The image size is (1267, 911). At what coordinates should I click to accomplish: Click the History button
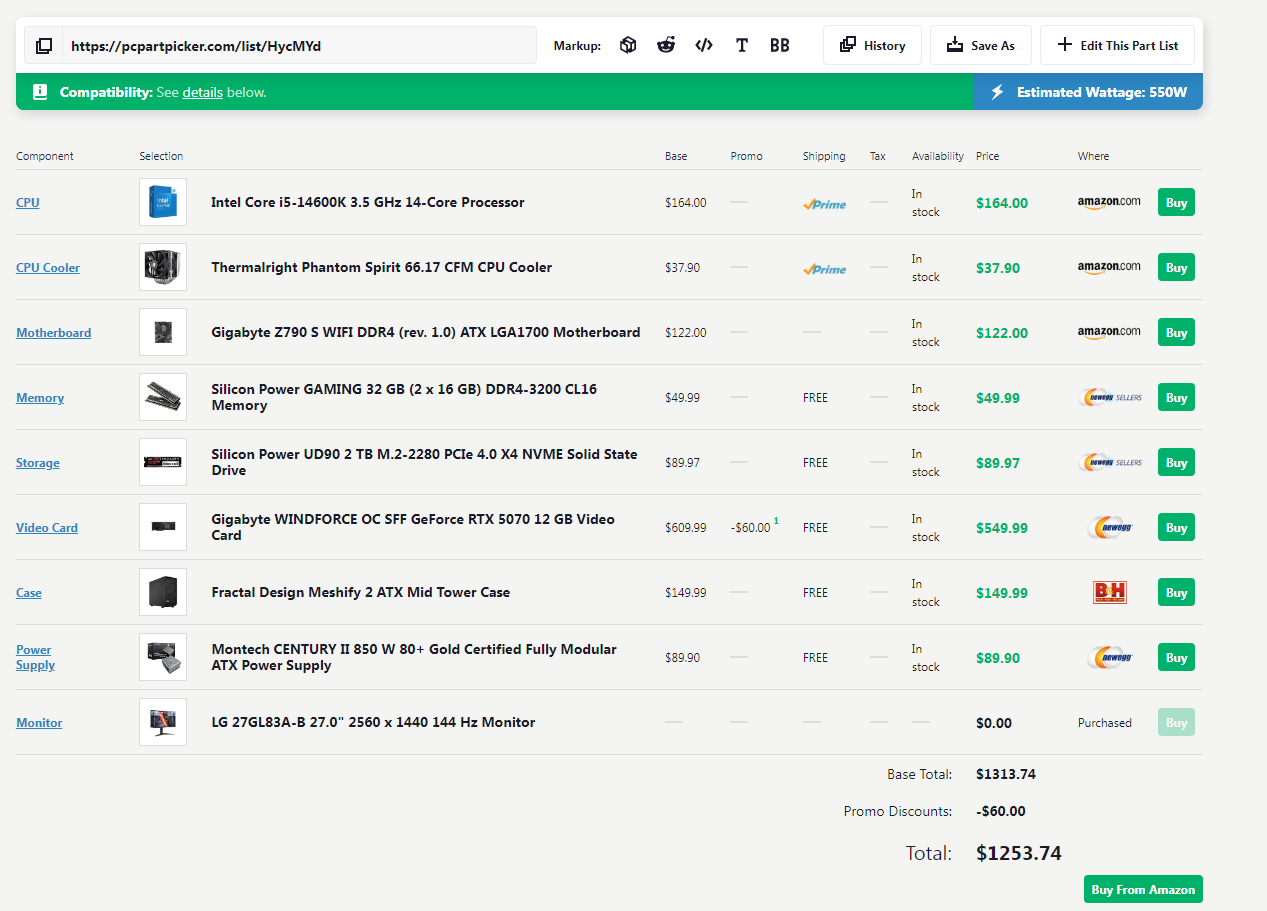pyautogui.click(x=872, y=45)
